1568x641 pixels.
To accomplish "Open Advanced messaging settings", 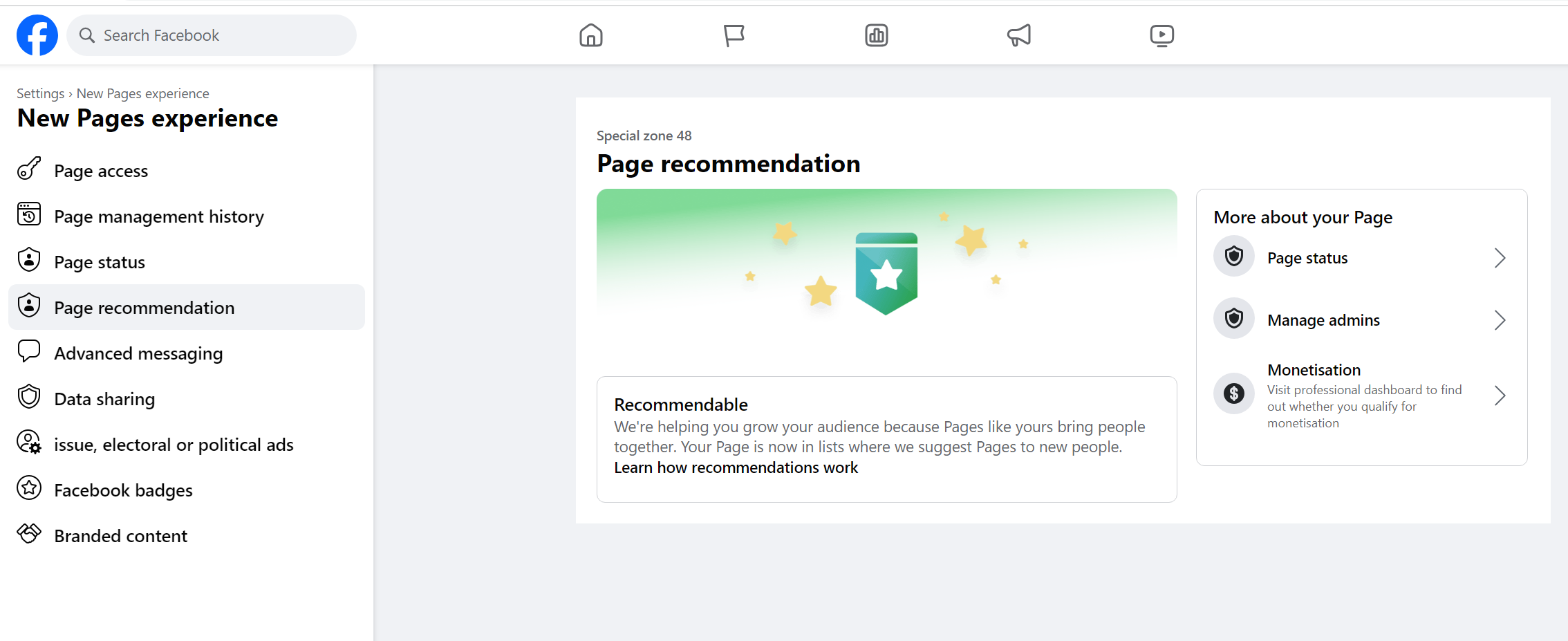I will coord(187,353).
